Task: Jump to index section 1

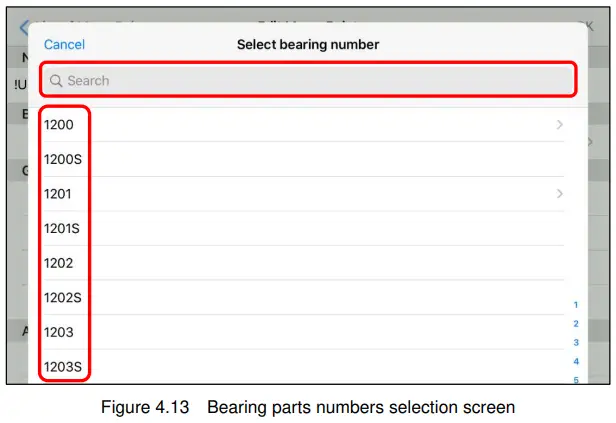Action: [x=576, y=305]
